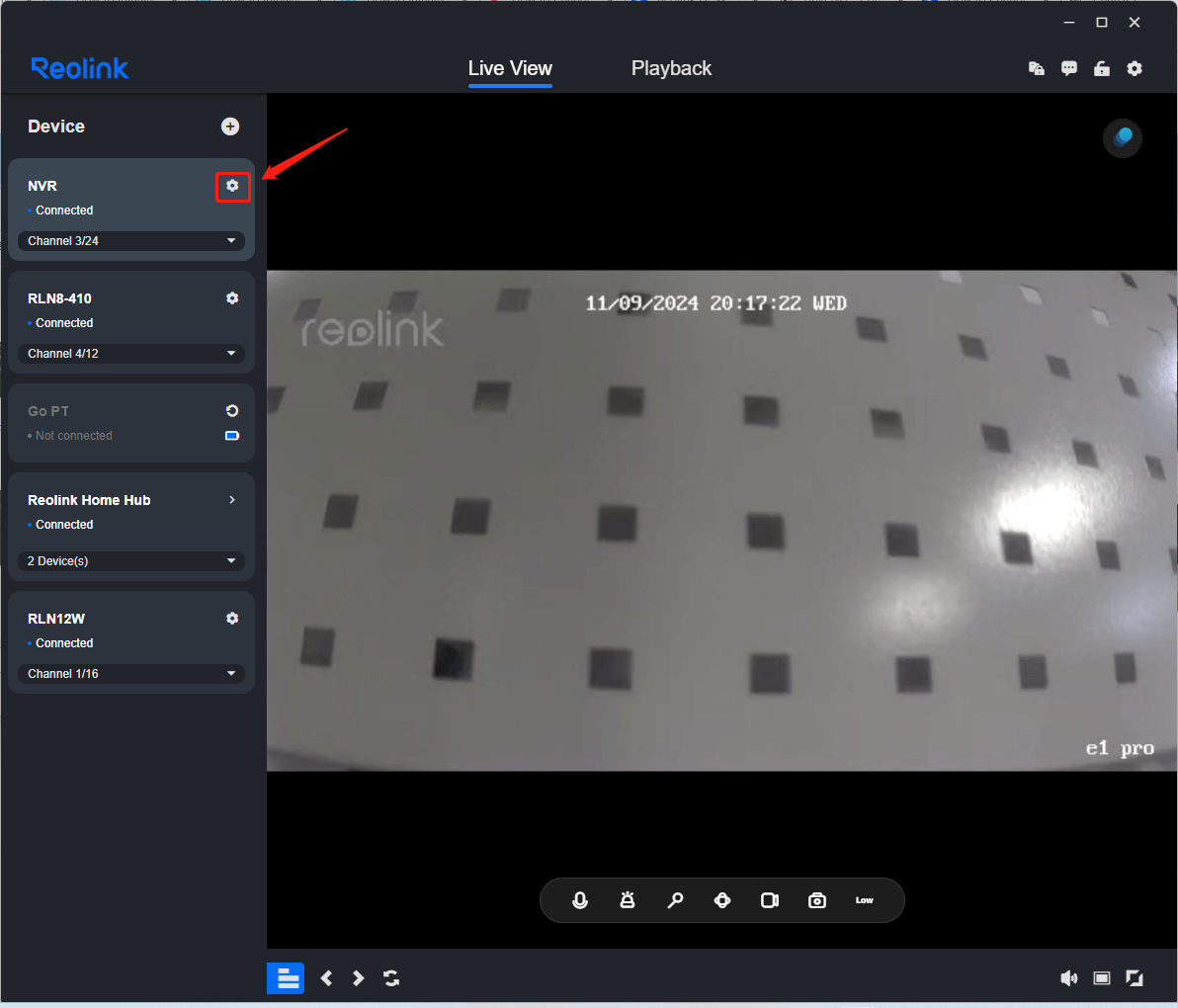
Task: Check the Go PT battery icon
Action: (232, 436)
